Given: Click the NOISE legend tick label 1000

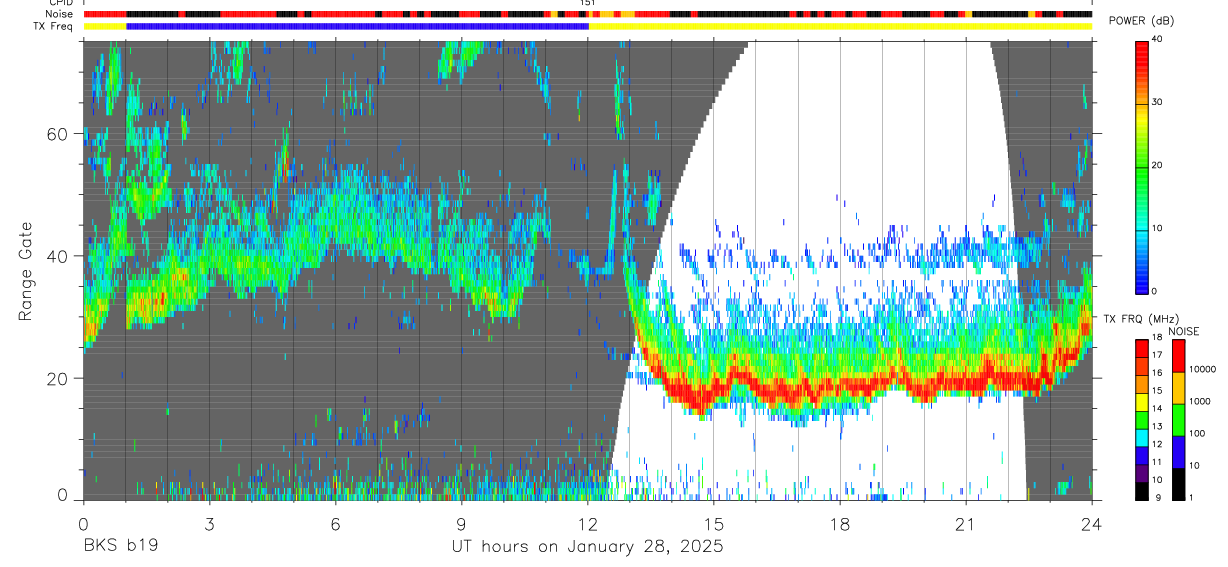Looking at the screenshot, I should click(1199, 402).
